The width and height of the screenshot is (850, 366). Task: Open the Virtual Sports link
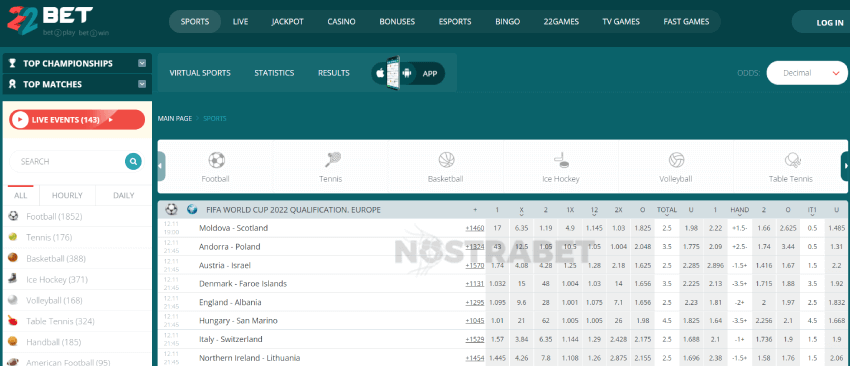[200, 73]
